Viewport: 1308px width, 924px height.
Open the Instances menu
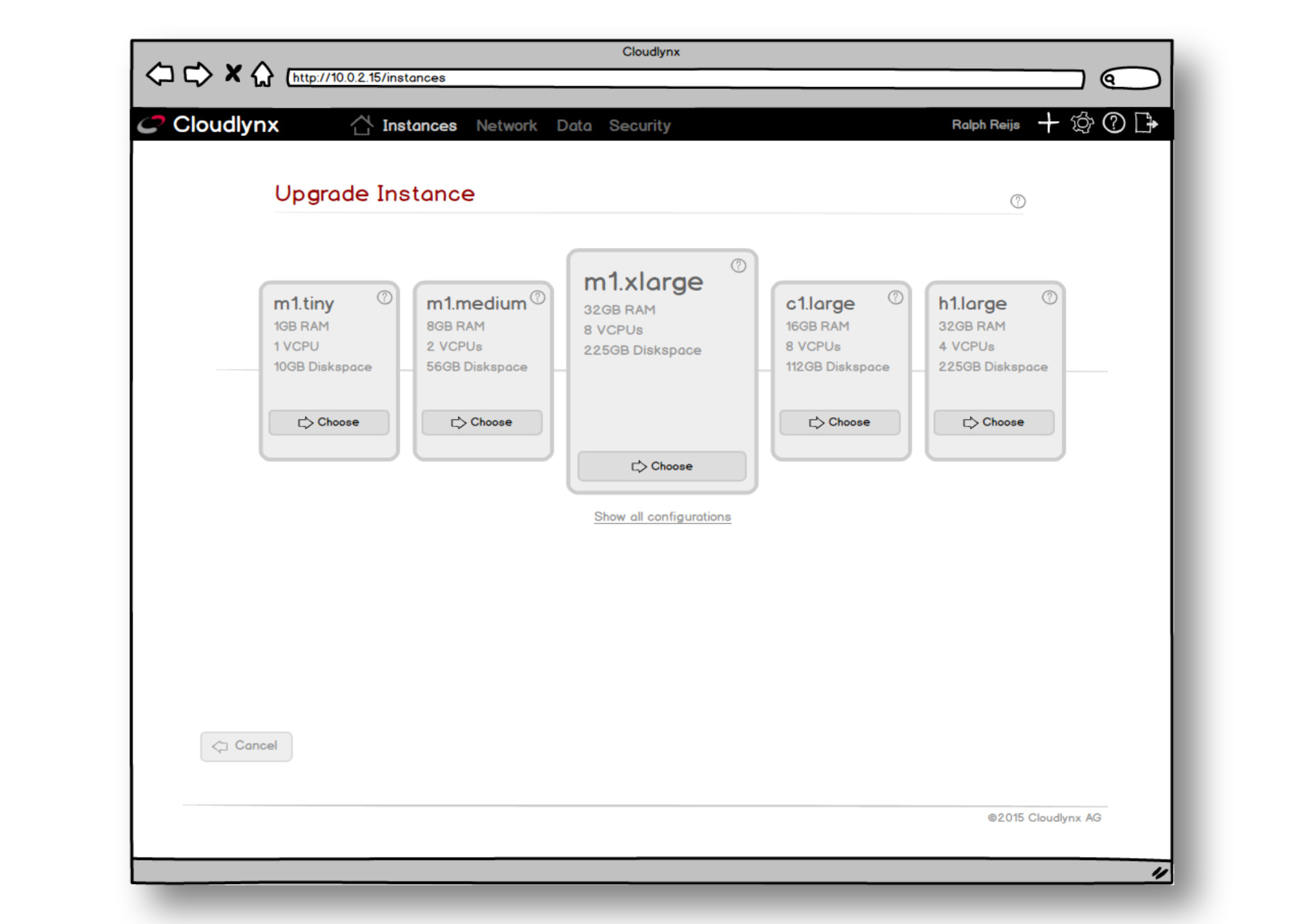(x=419, y=126)
